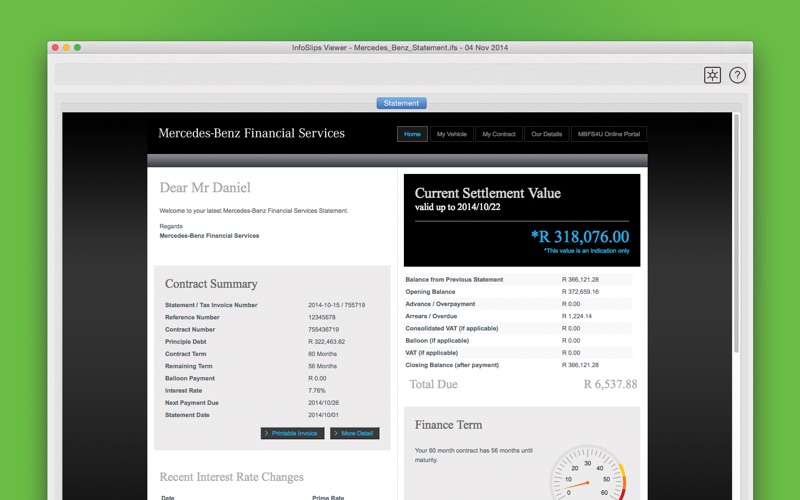Viewport: 800px width, 500px height.
Task: Select the Statement tab
Action: [402, 103]
